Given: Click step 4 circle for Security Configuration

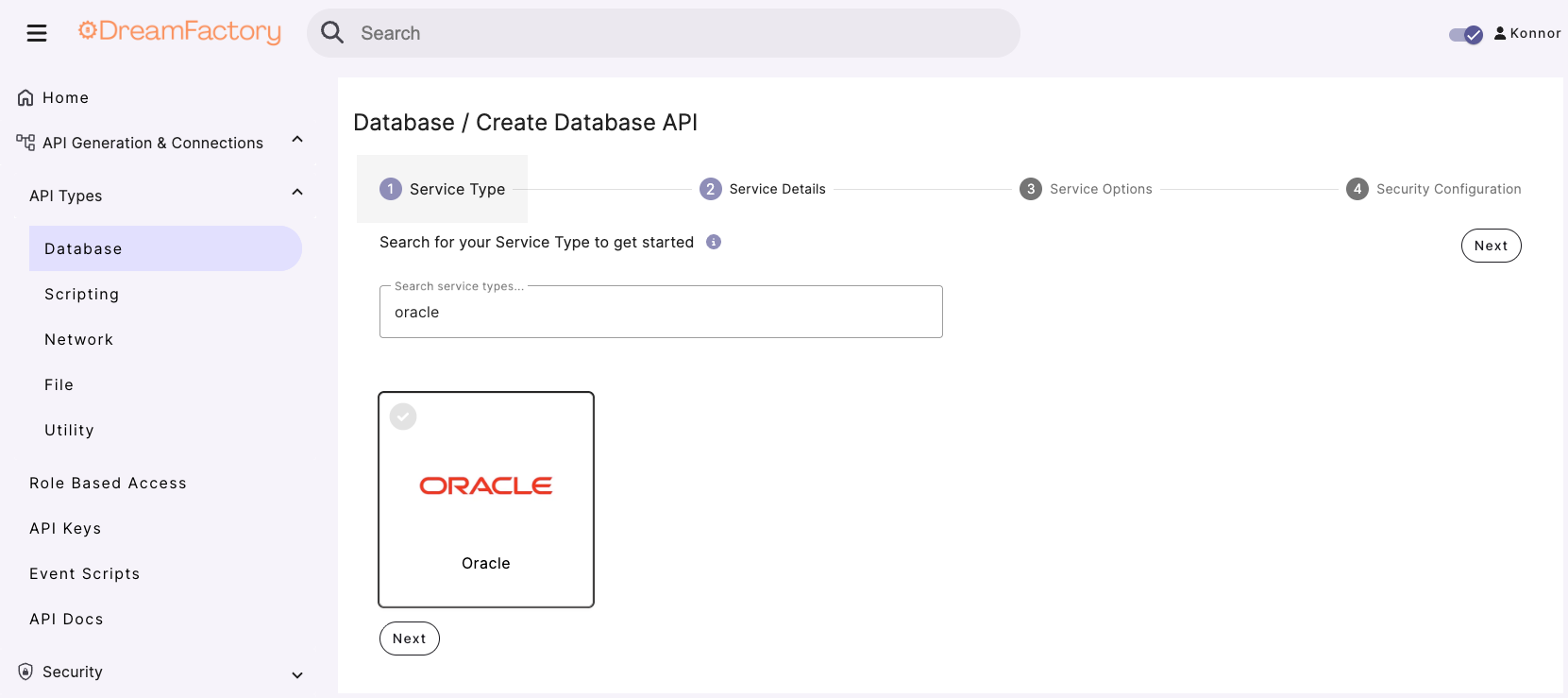Looking at the screenshot, I should [x=1357, y=189].
